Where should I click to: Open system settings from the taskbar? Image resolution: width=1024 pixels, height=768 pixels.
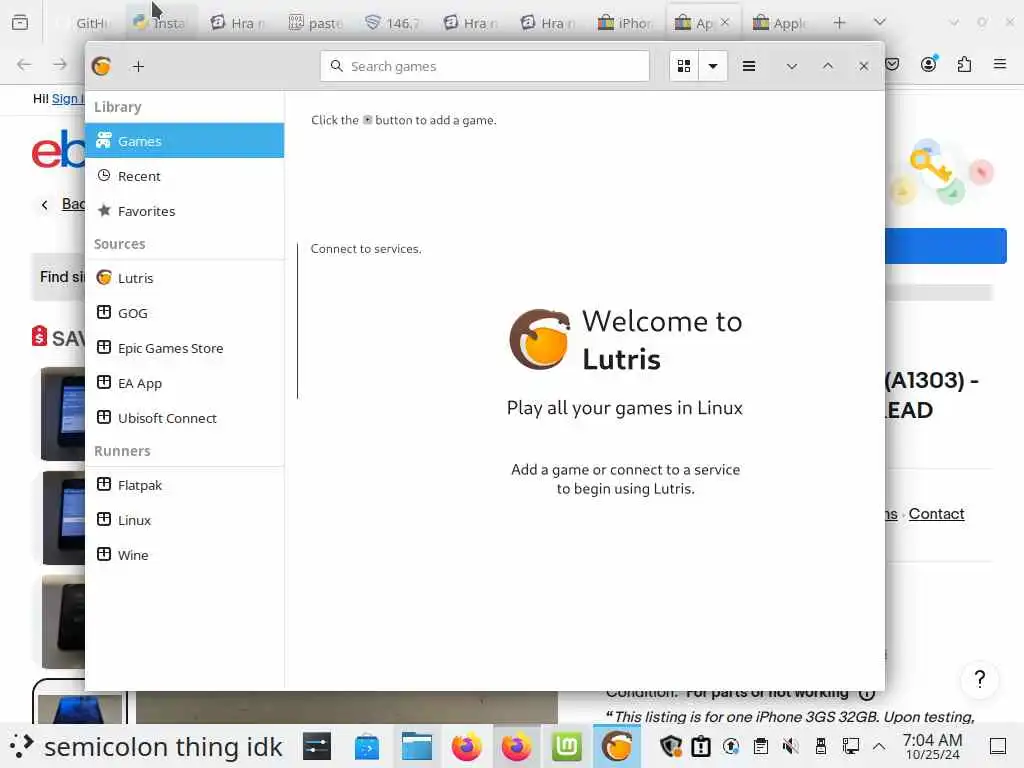317,746
